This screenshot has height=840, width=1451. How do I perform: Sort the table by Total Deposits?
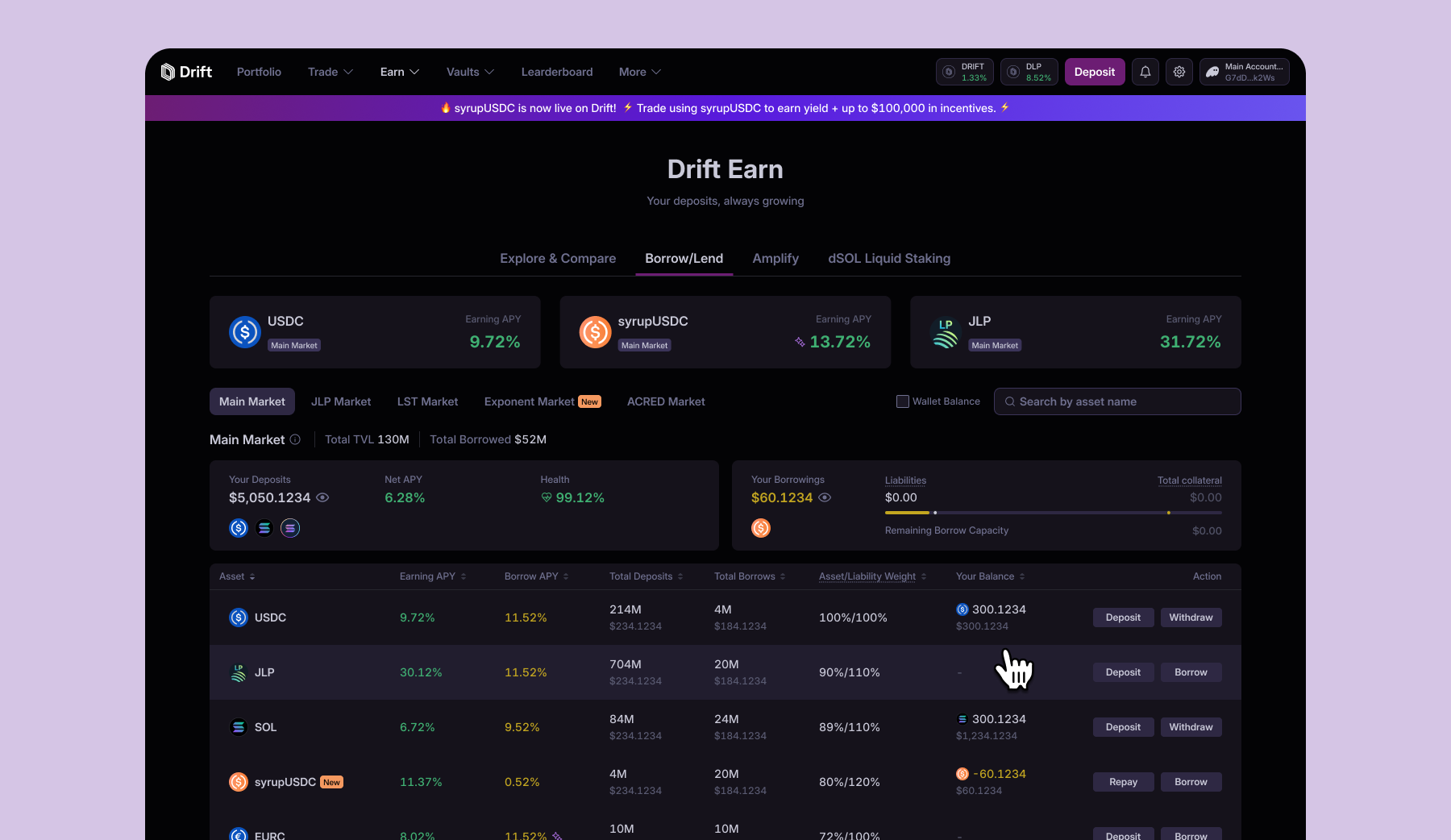pyautogui.click(x=647, y=576)
